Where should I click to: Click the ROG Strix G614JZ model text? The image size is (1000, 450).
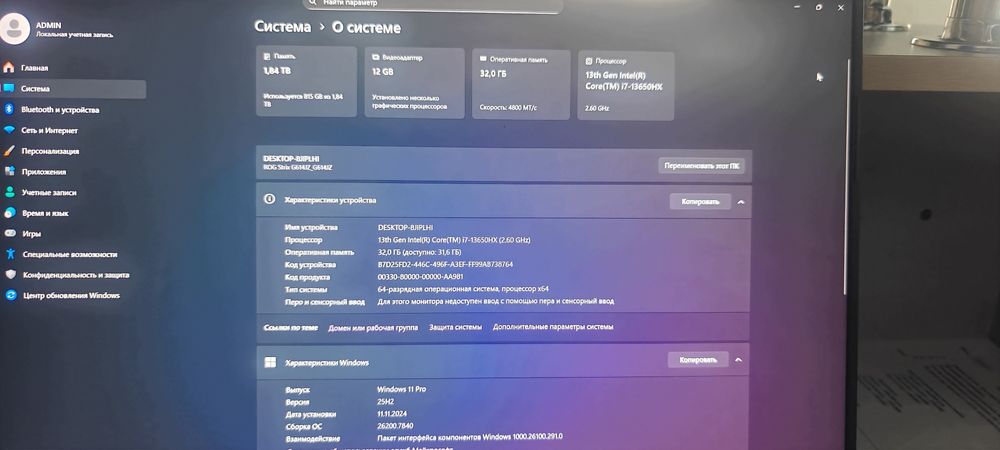tap(297, 168)
